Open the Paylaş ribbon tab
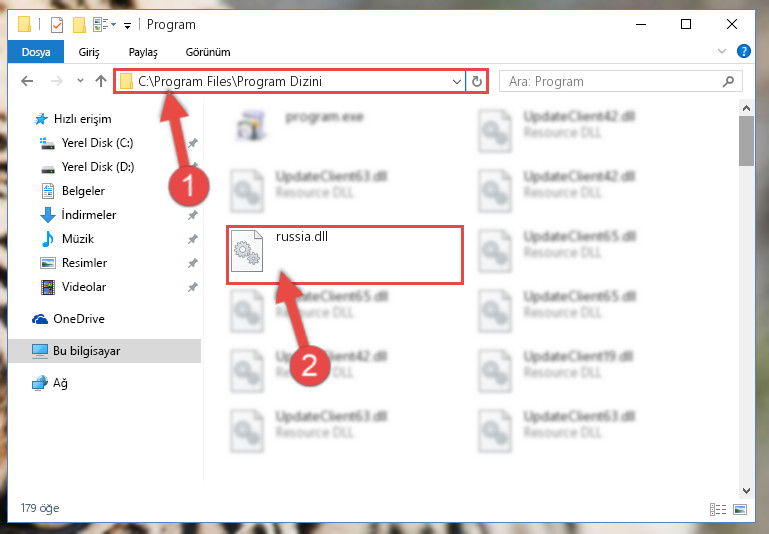 click(x=143, y=52)
